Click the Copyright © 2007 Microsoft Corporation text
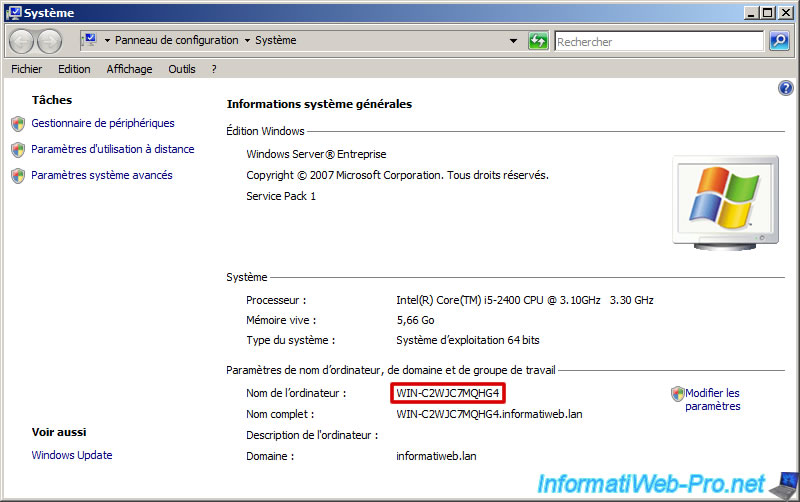This screenshot has width=800, height=502. click(x=397, y=175)
